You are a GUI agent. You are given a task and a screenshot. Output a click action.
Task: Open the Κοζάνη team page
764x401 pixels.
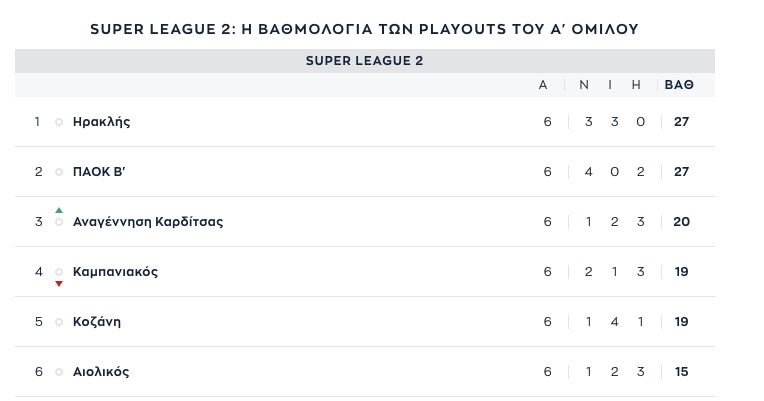[x=96, y=322]
